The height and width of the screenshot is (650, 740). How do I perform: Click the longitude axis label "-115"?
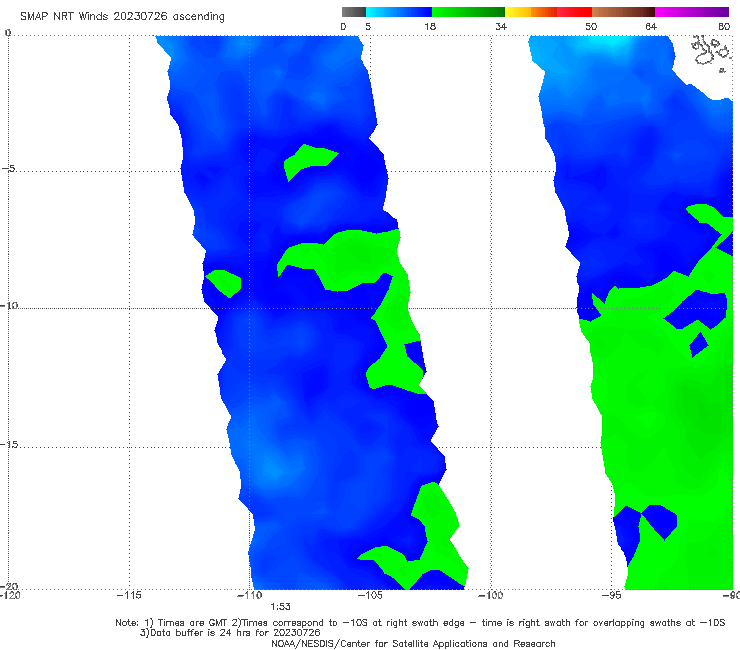[x=129, y=595]
